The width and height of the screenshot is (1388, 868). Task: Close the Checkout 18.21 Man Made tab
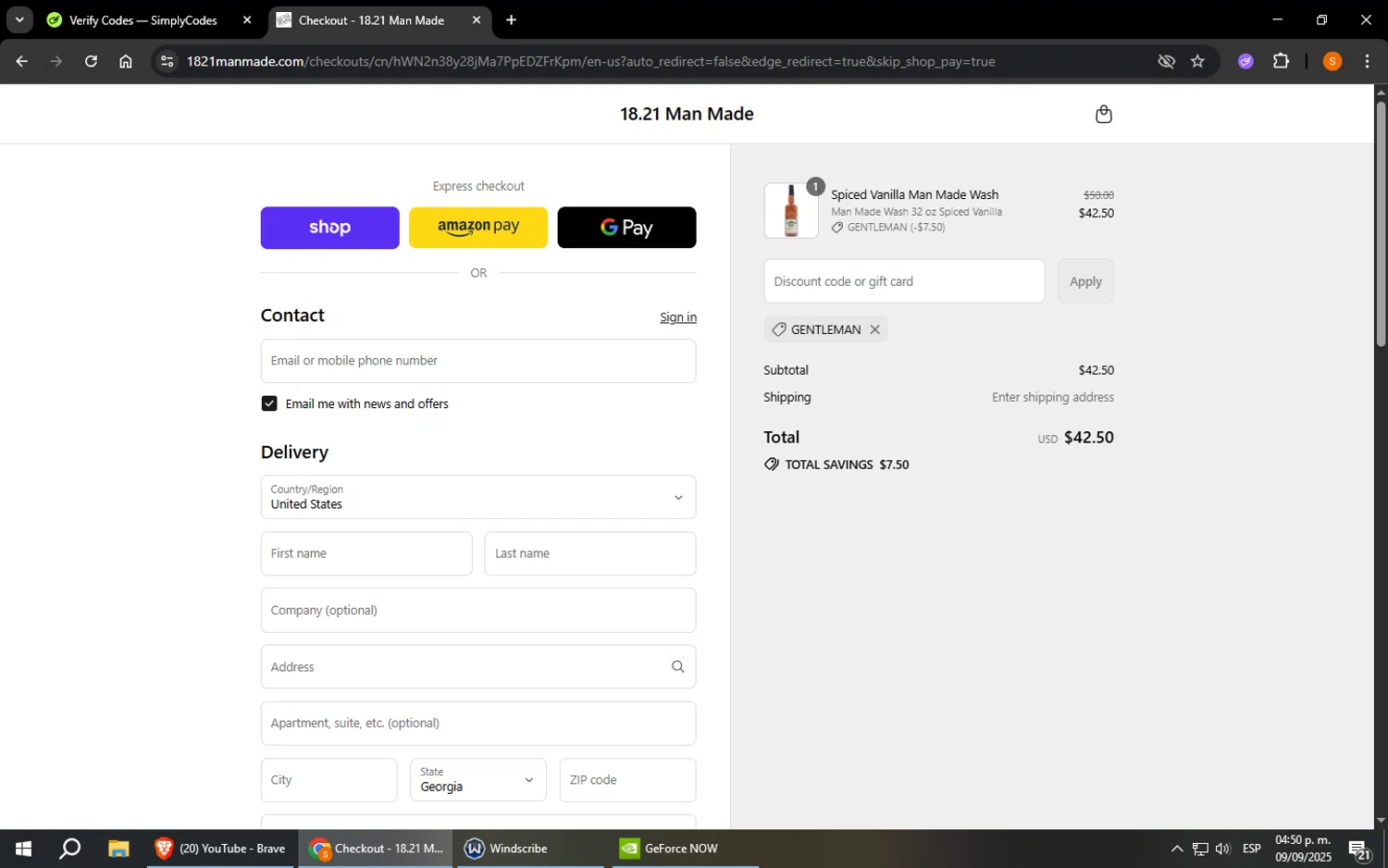[477, 19]
